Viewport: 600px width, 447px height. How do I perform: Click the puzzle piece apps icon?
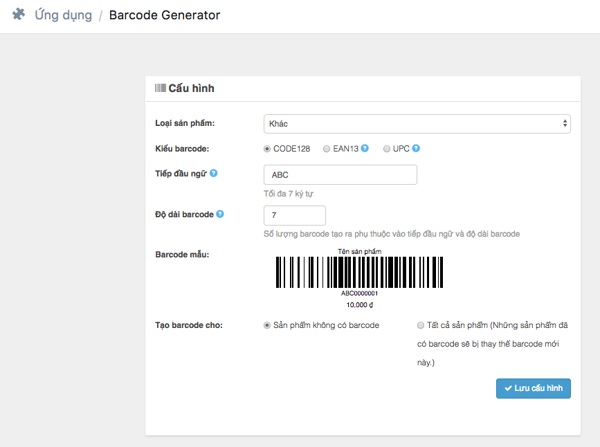19,15
